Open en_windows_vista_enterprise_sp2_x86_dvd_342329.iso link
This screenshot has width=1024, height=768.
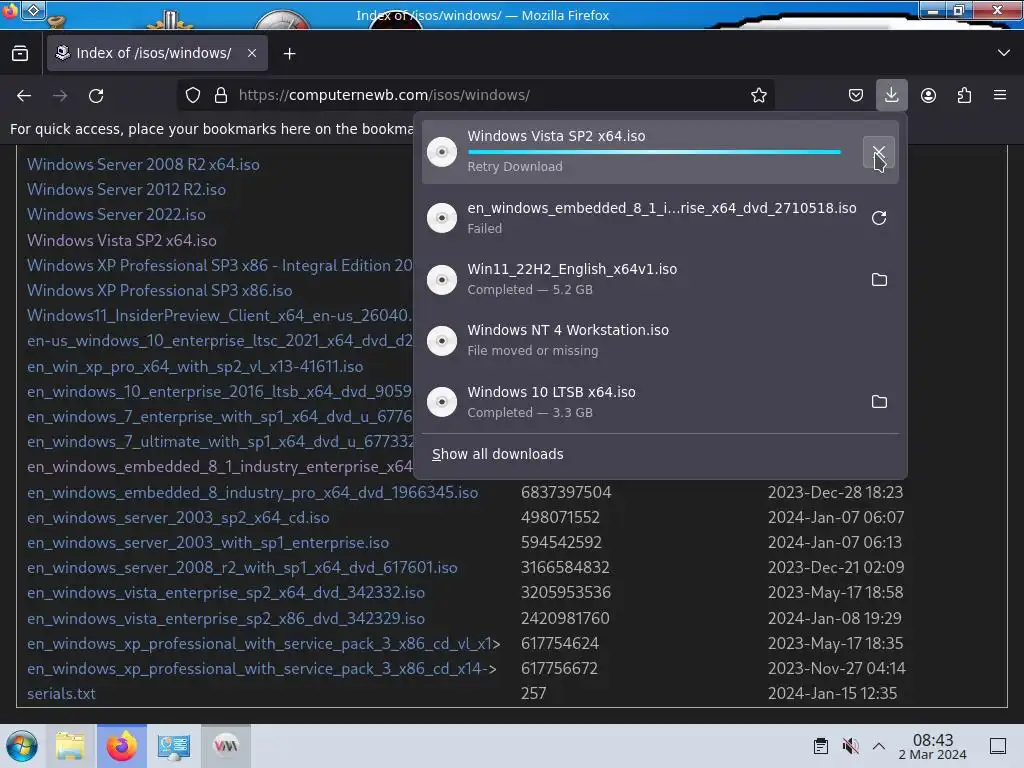click(x=225, y=618)
